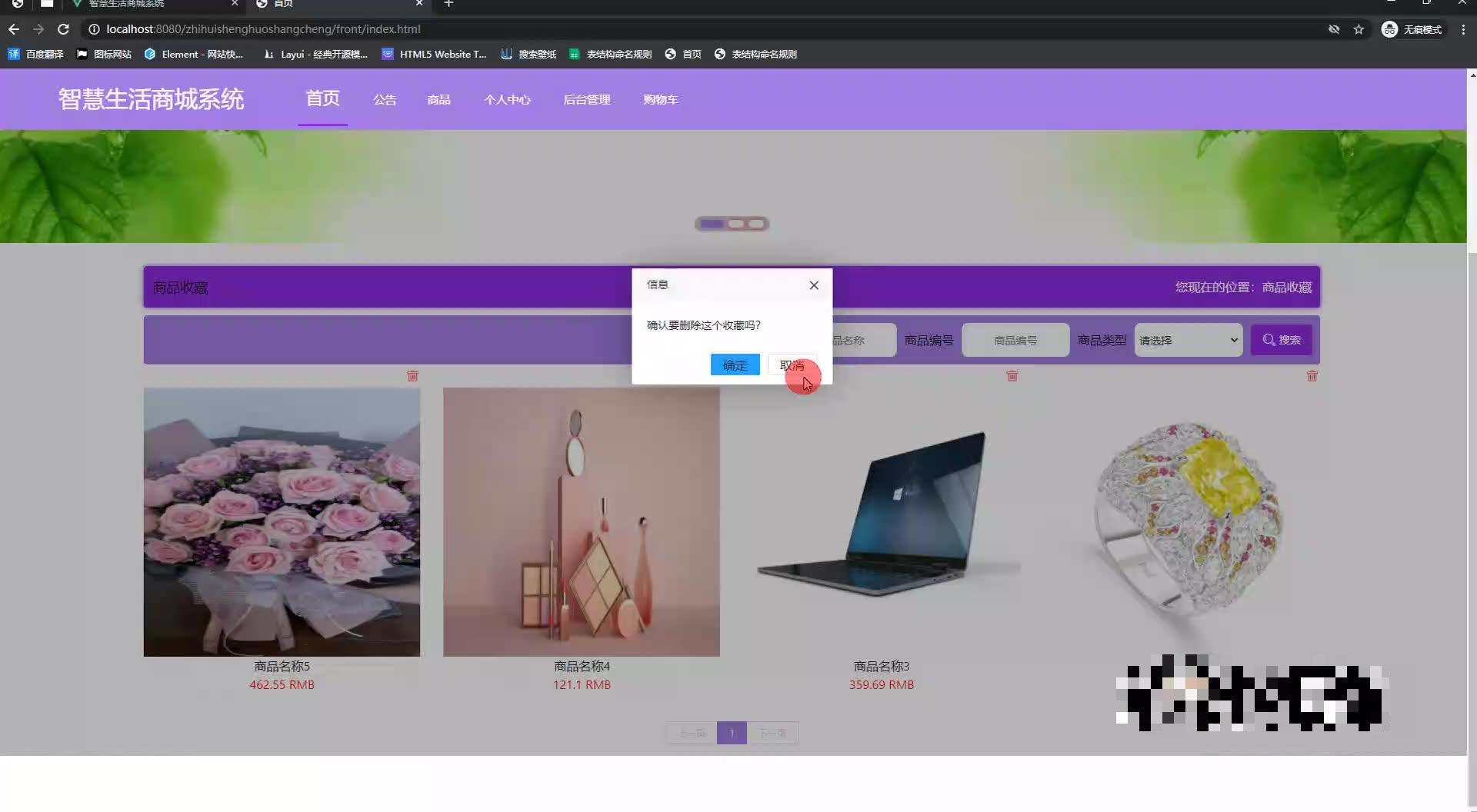
Task: Click the trash icon above the ring product
Action: tap(1312, 376)
